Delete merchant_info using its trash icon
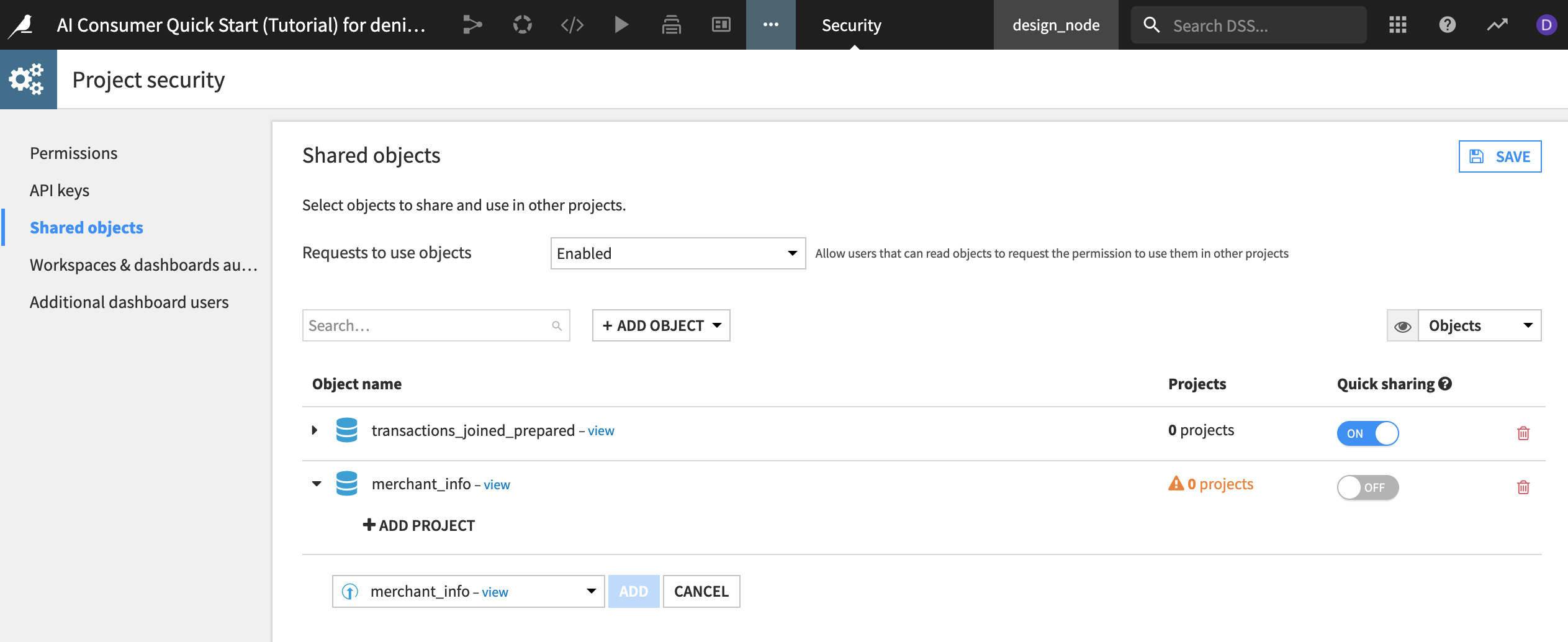 click(x=1523, y=487)
